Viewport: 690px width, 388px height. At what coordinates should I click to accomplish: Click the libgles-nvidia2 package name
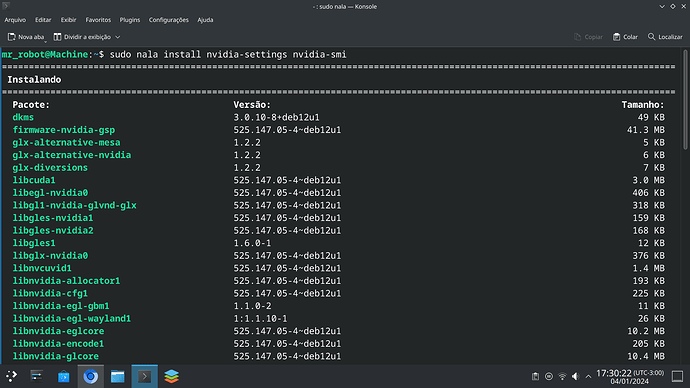pos(53,231)
